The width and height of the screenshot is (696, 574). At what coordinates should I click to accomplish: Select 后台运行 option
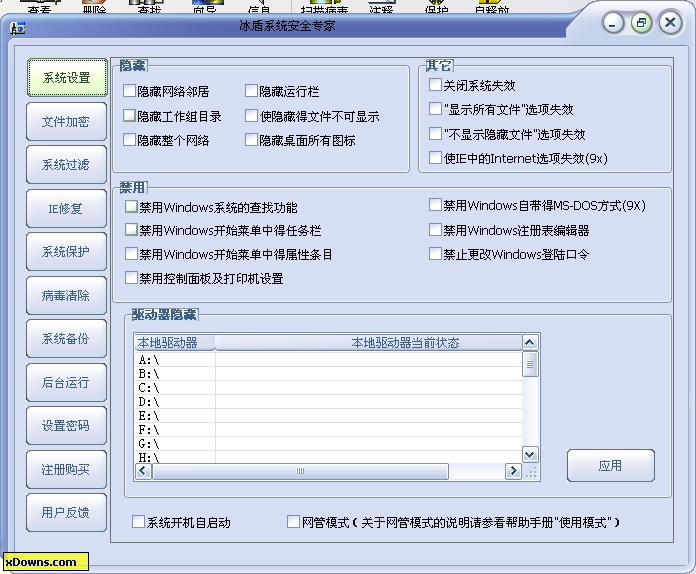point(66,382)
